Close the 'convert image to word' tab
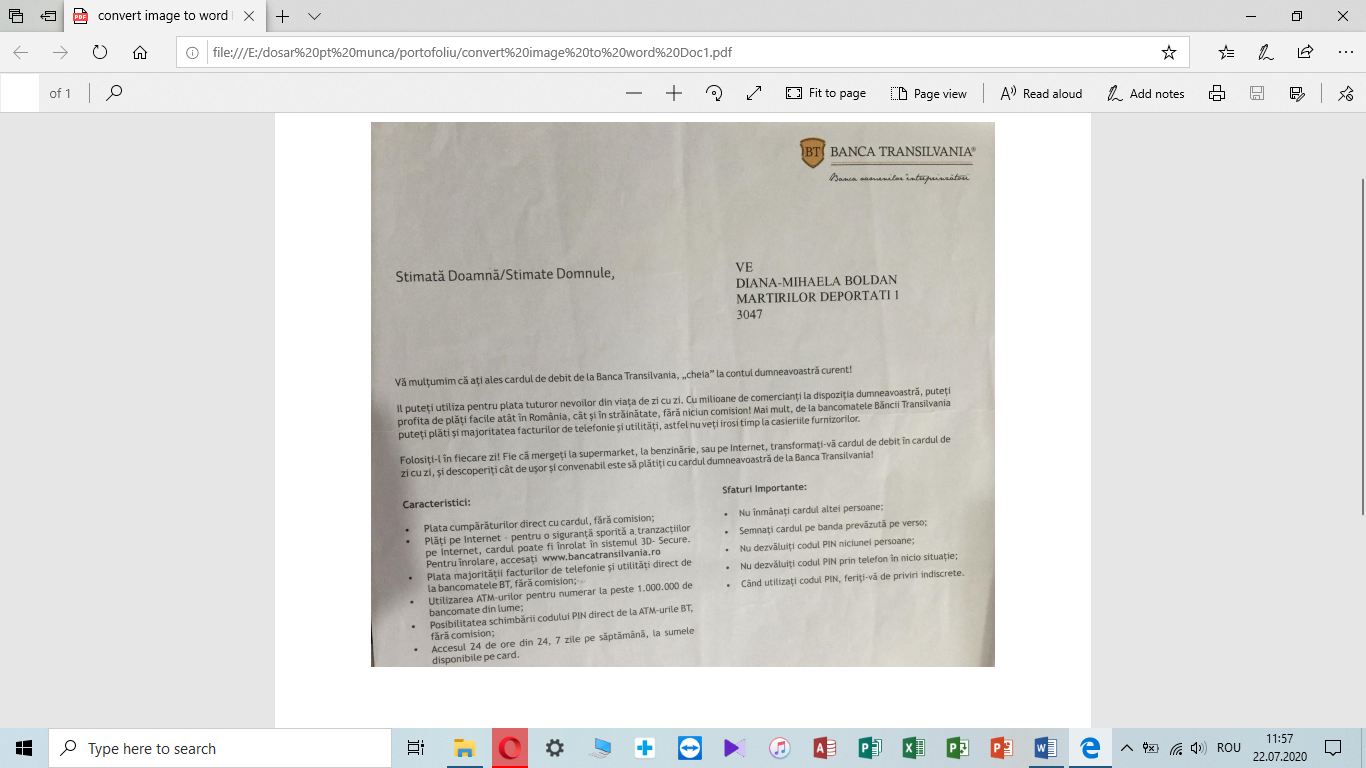 [247, 16]
